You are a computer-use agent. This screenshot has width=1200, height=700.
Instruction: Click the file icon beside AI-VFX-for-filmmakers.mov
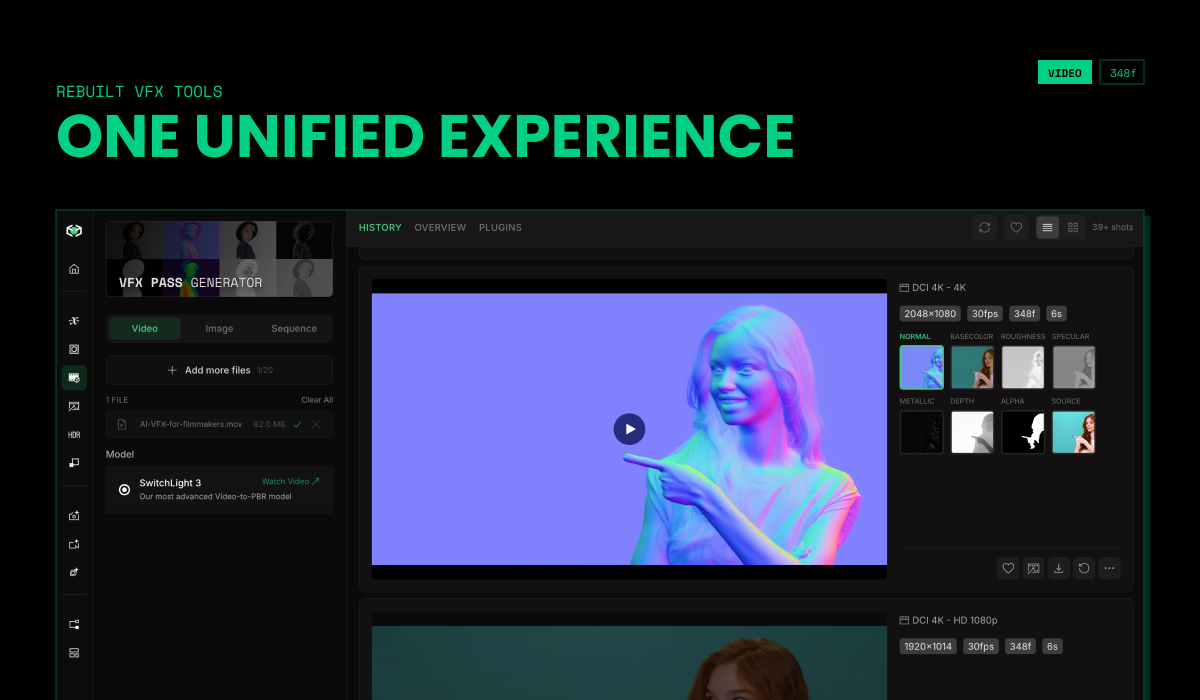click(122, 424)
